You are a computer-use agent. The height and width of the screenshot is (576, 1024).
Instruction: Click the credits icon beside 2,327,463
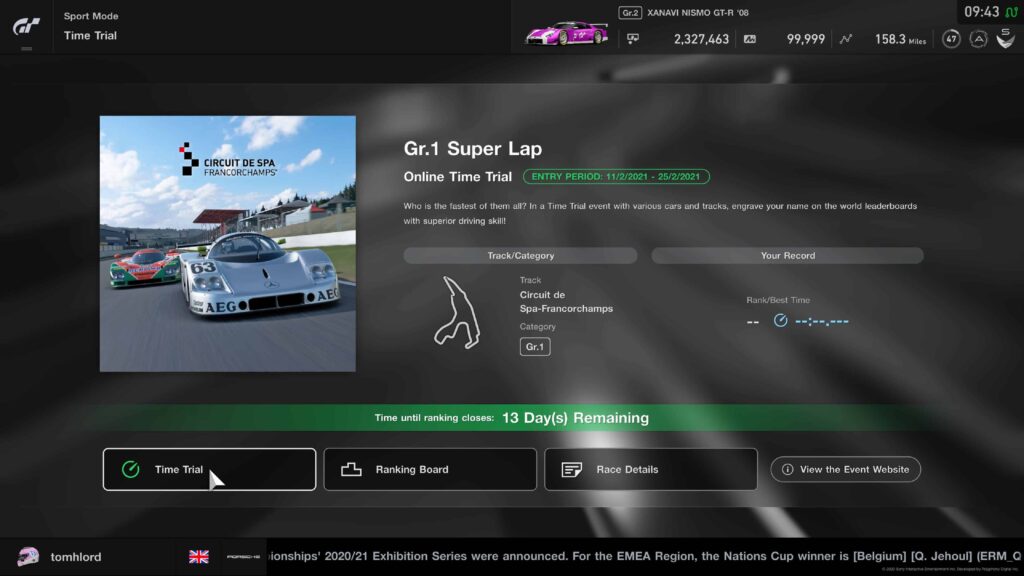point(633,39)
